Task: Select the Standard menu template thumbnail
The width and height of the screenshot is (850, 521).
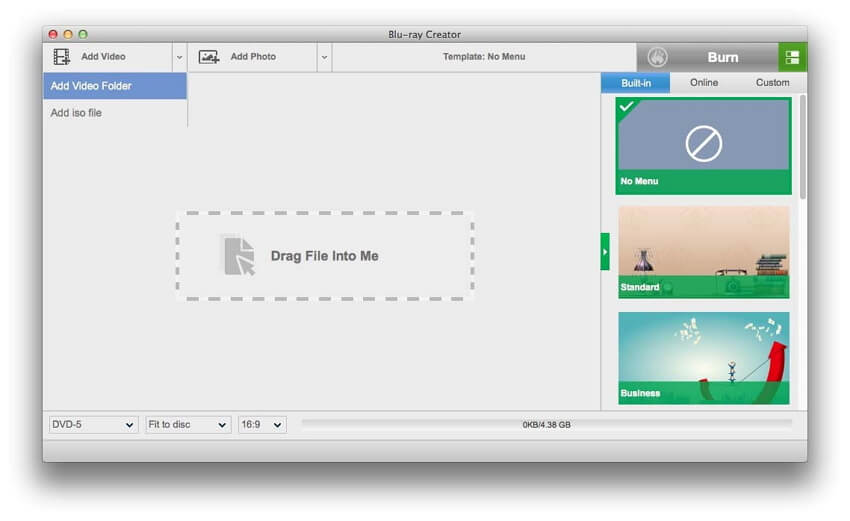Action: point(703,252)
